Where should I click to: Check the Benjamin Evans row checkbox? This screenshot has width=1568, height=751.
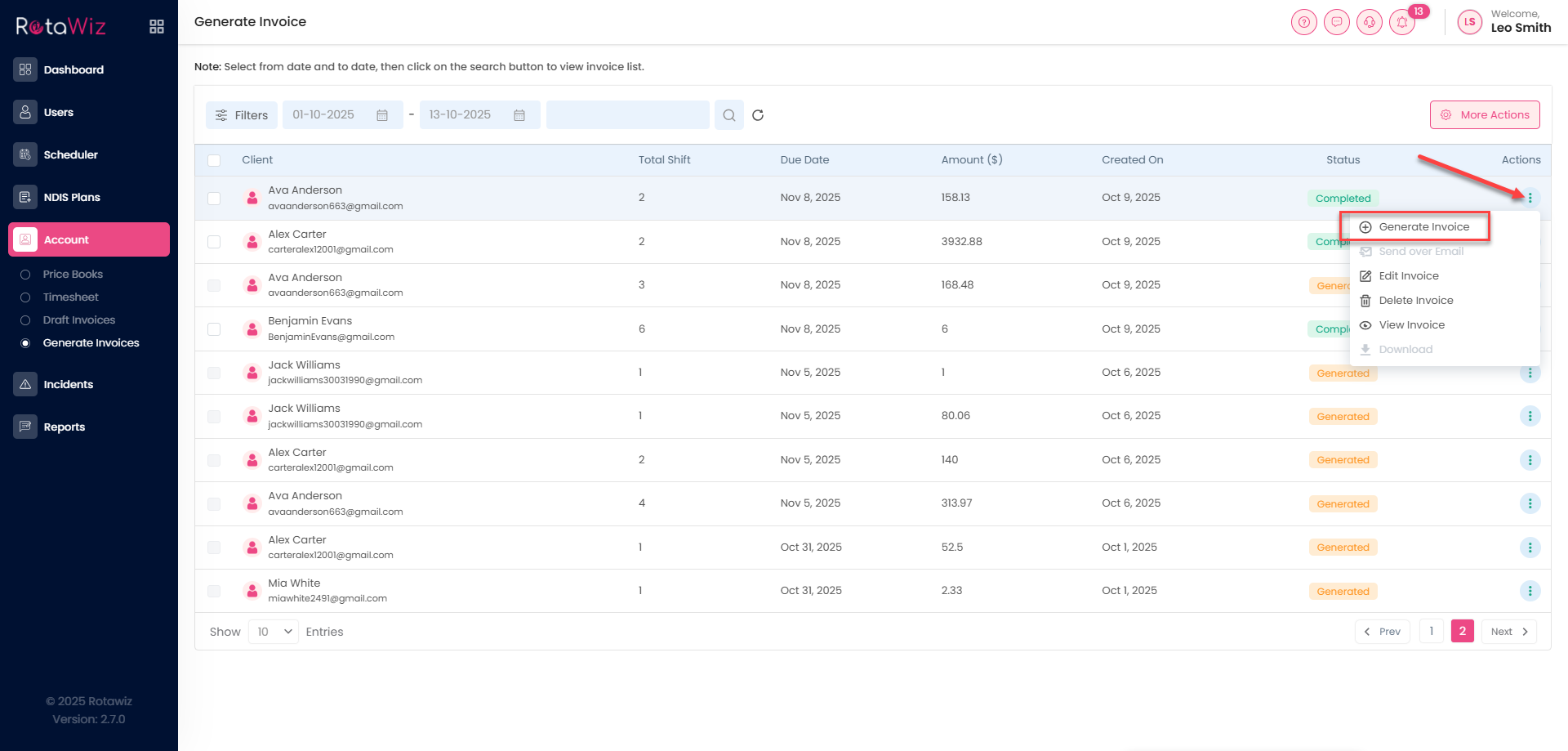click(x=214, y=329)
